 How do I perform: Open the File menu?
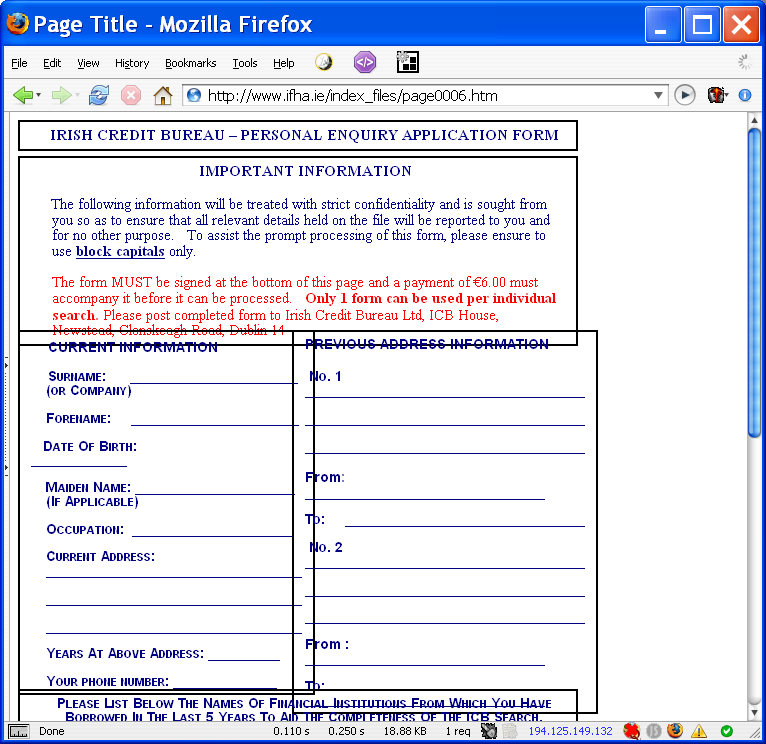click(19, 63)
